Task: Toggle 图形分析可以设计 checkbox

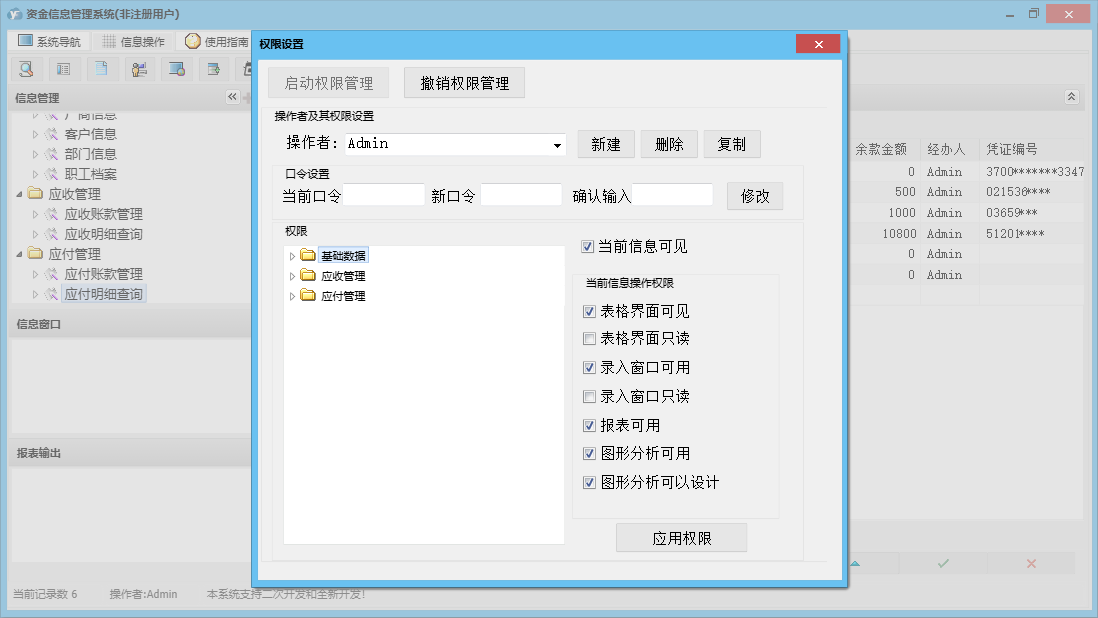Action: 590,482
